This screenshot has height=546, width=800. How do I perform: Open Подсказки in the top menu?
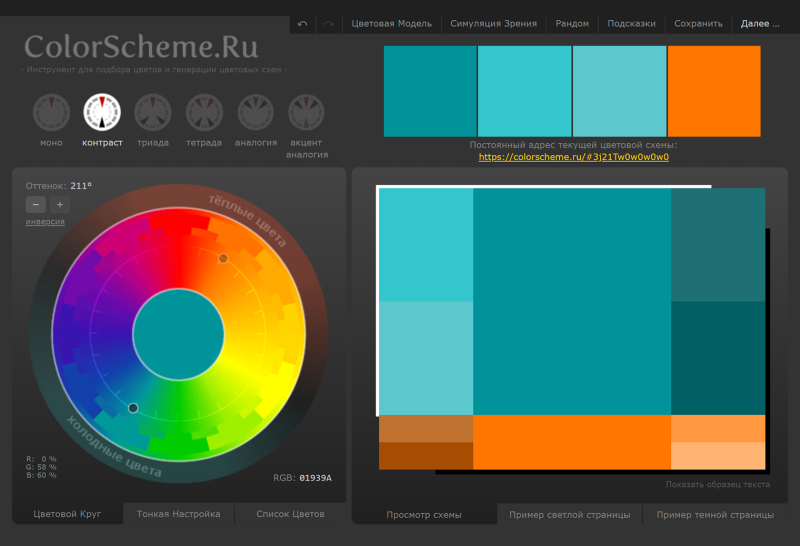[x=631, y=23]
